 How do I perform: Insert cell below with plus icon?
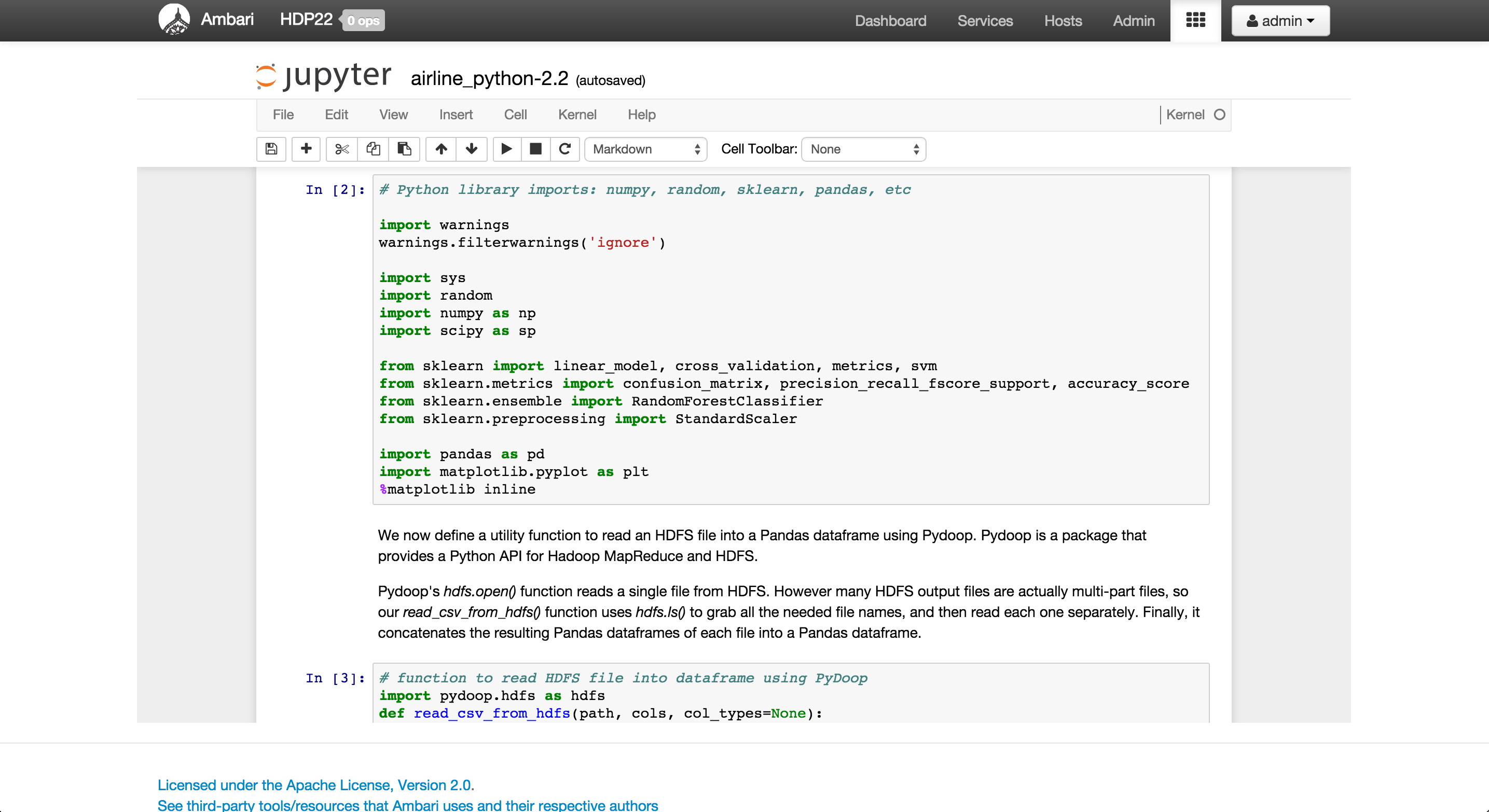point(306,149)
